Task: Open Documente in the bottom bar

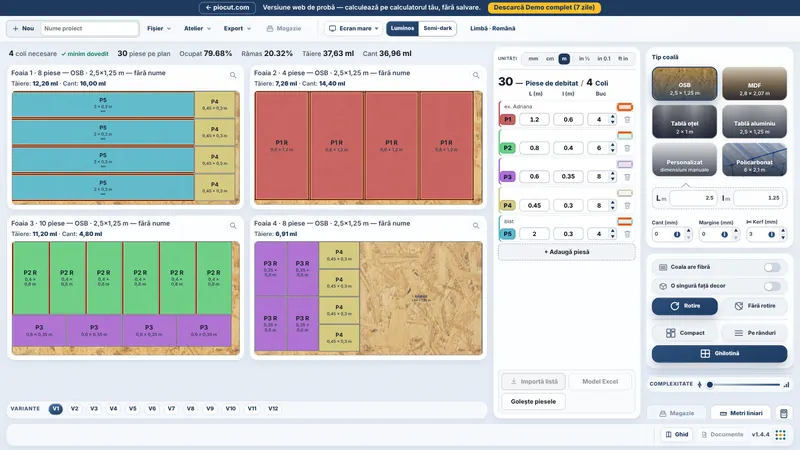Action: click(x=722, y=435)
